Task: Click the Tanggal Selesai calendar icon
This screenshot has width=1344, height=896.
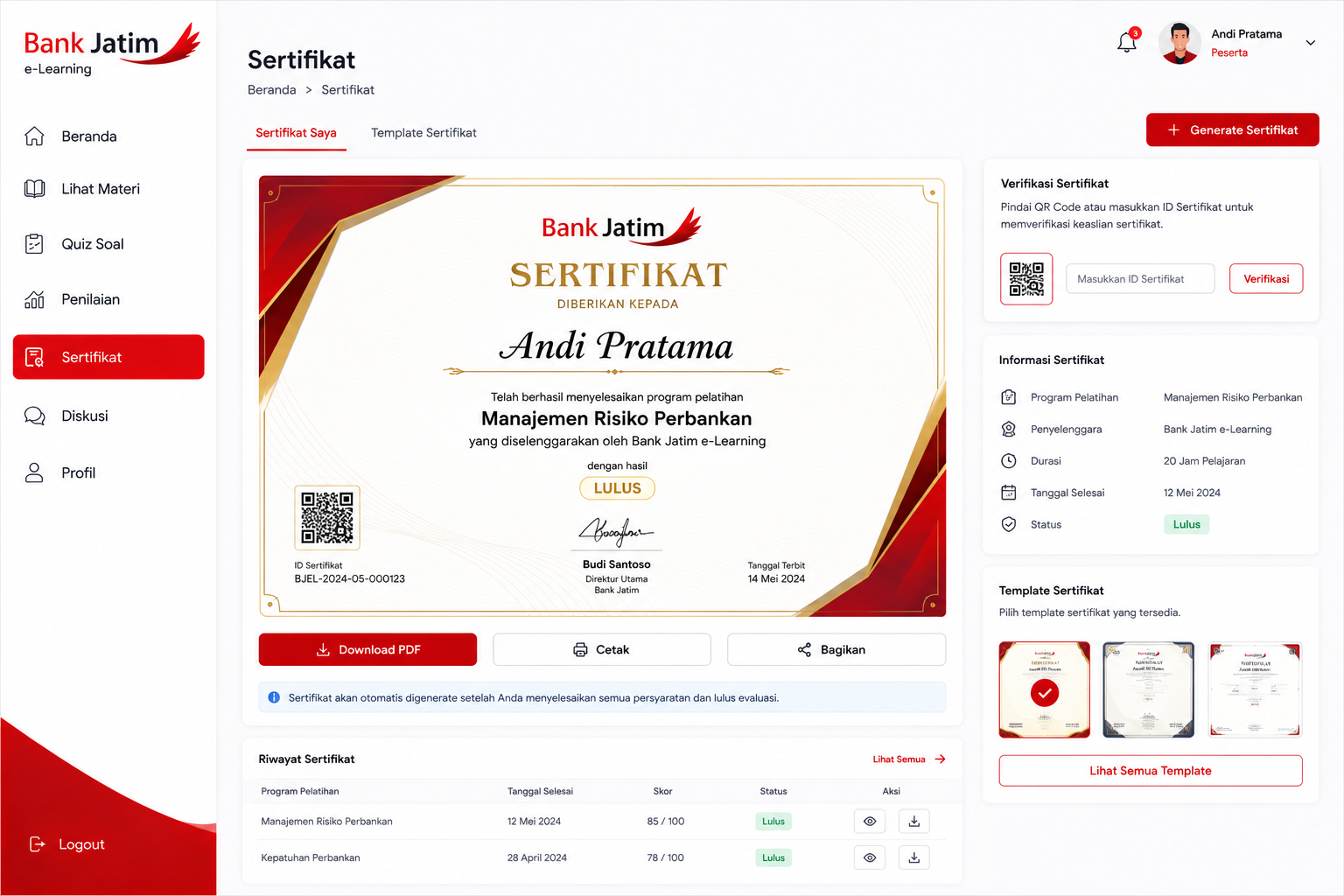Action: (x=1009, y=493)
